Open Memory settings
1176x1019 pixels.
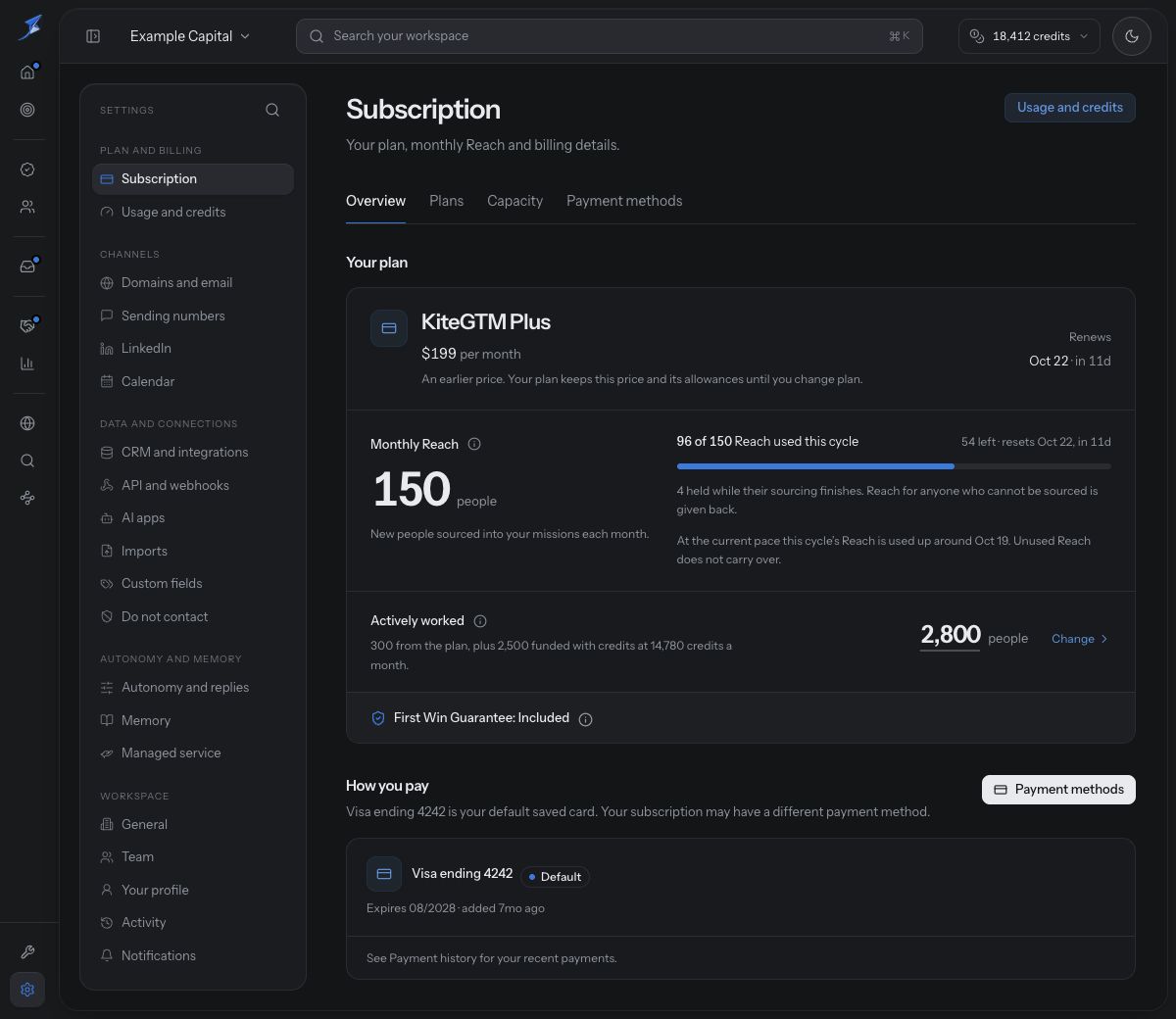[x=193, y=721]
